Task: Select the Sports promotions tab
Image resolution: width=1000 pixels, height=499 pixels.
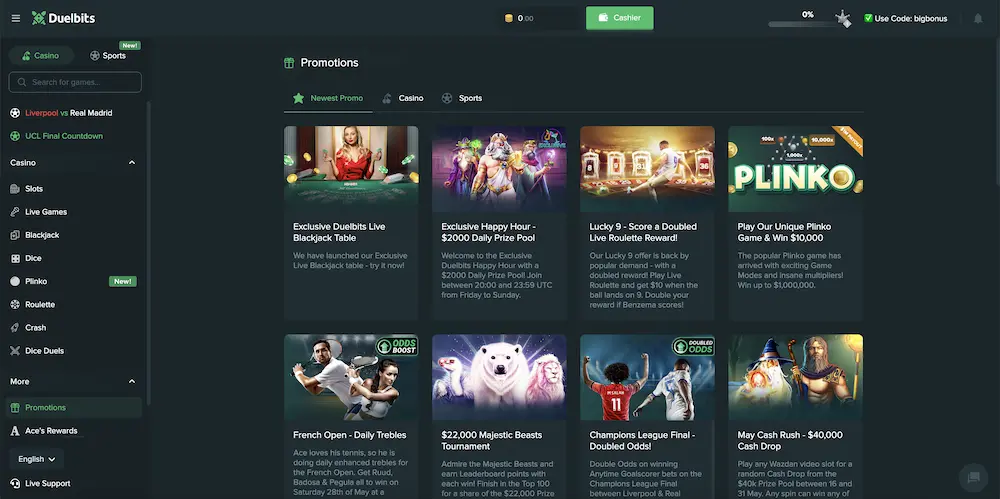Action: click(x=462, y=98)
